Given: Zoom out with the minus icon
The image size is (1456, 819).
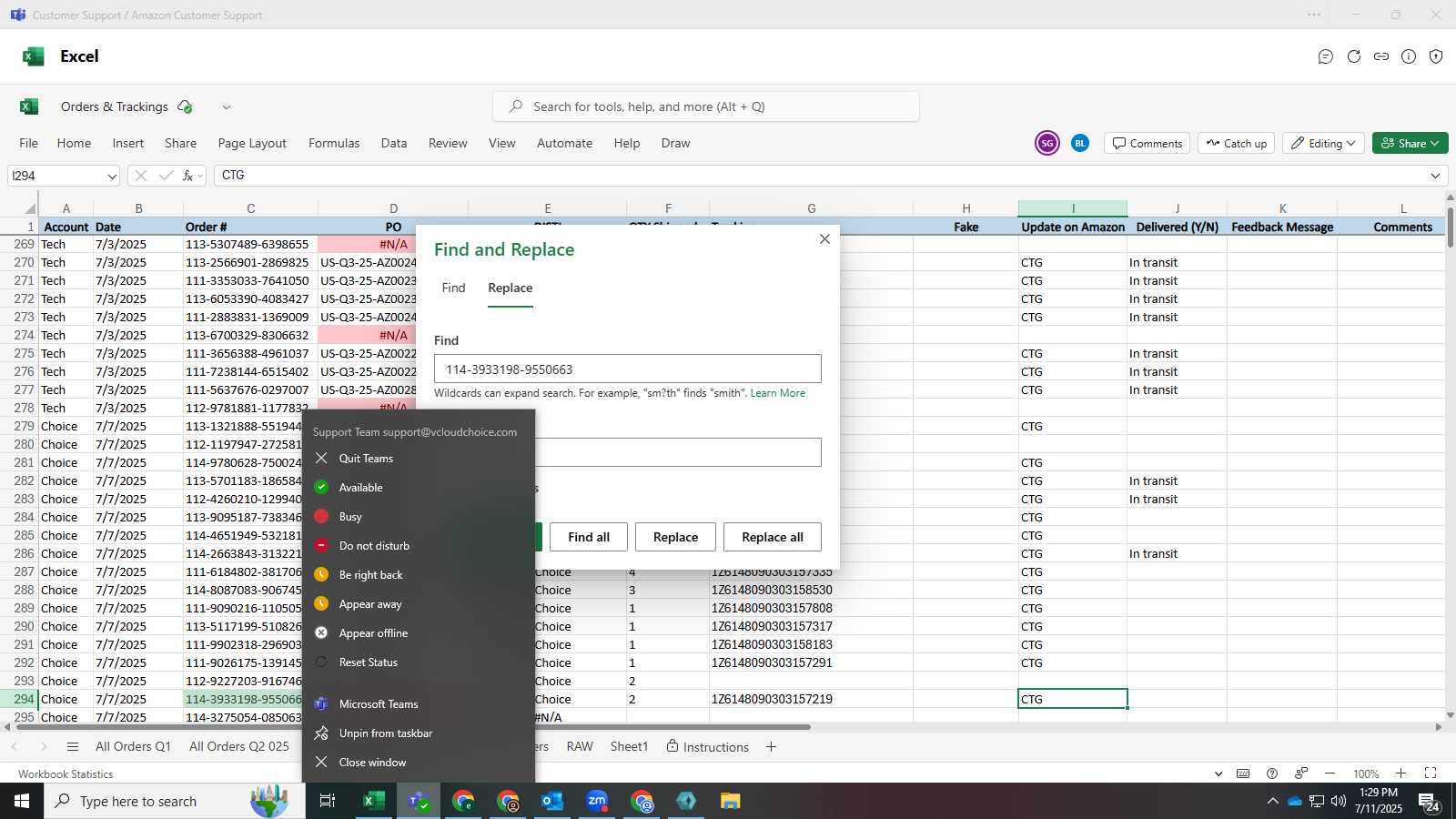Looking at the screenshot, I should point(1330,773).
